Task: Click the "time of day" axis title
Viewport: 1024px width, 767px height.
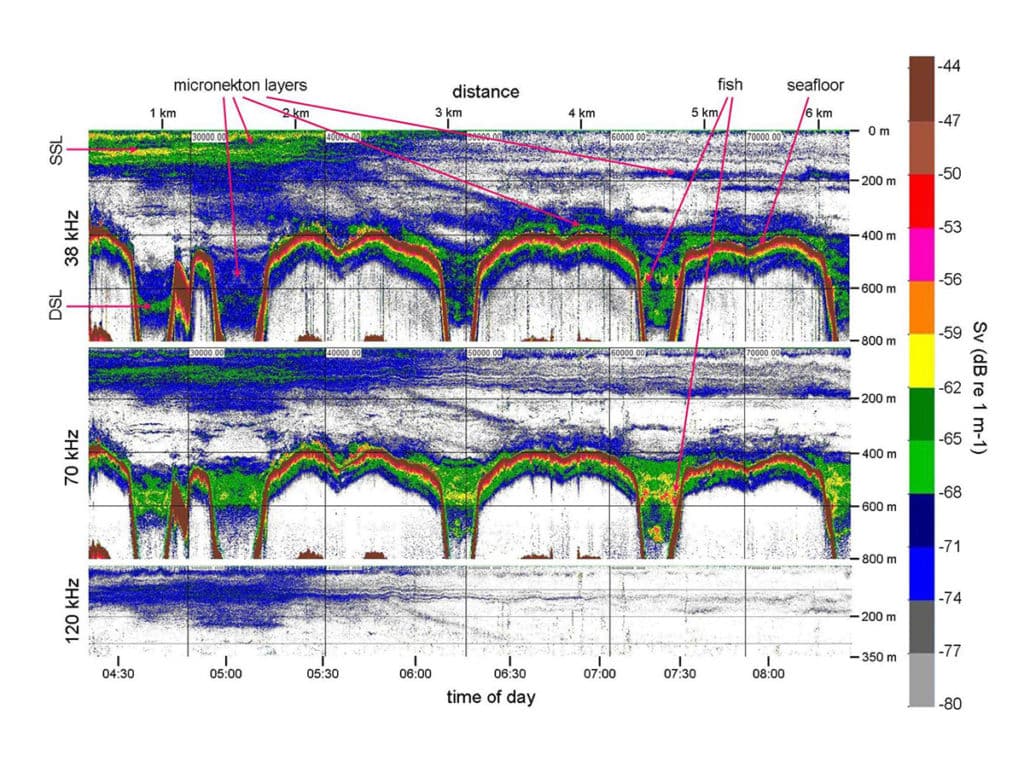Action: (x=490, y=697)
